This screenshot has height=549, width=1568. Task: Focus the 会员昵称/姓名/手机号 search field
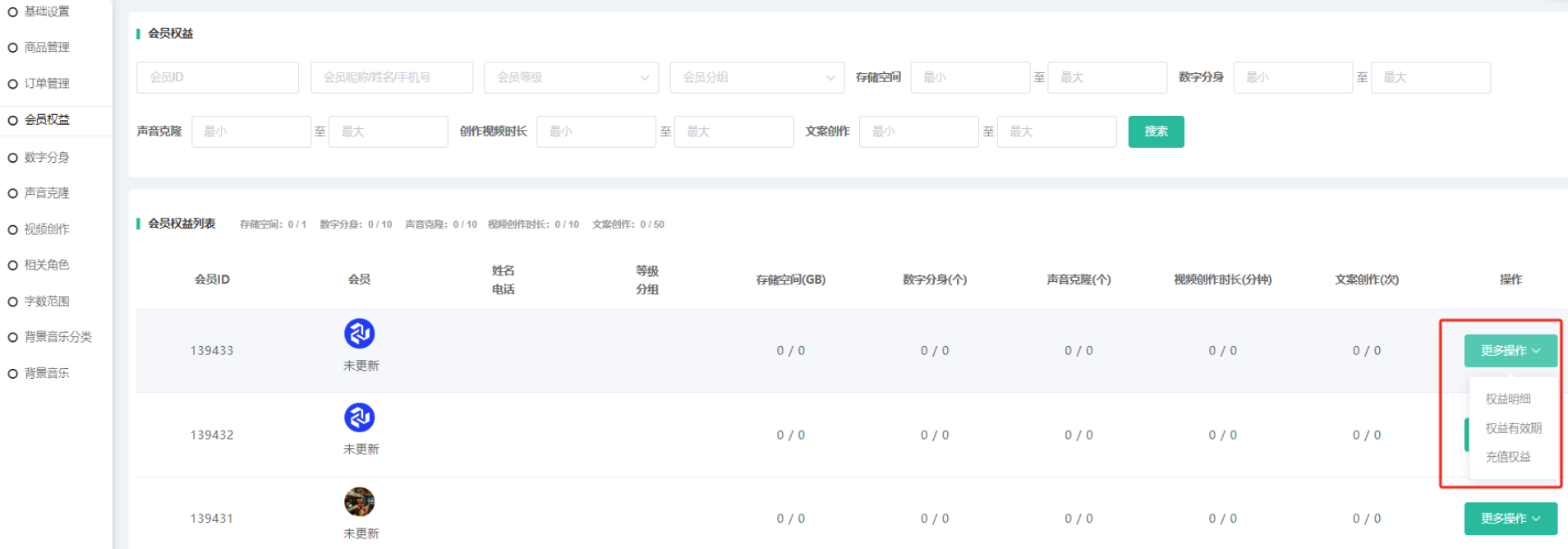391,77
